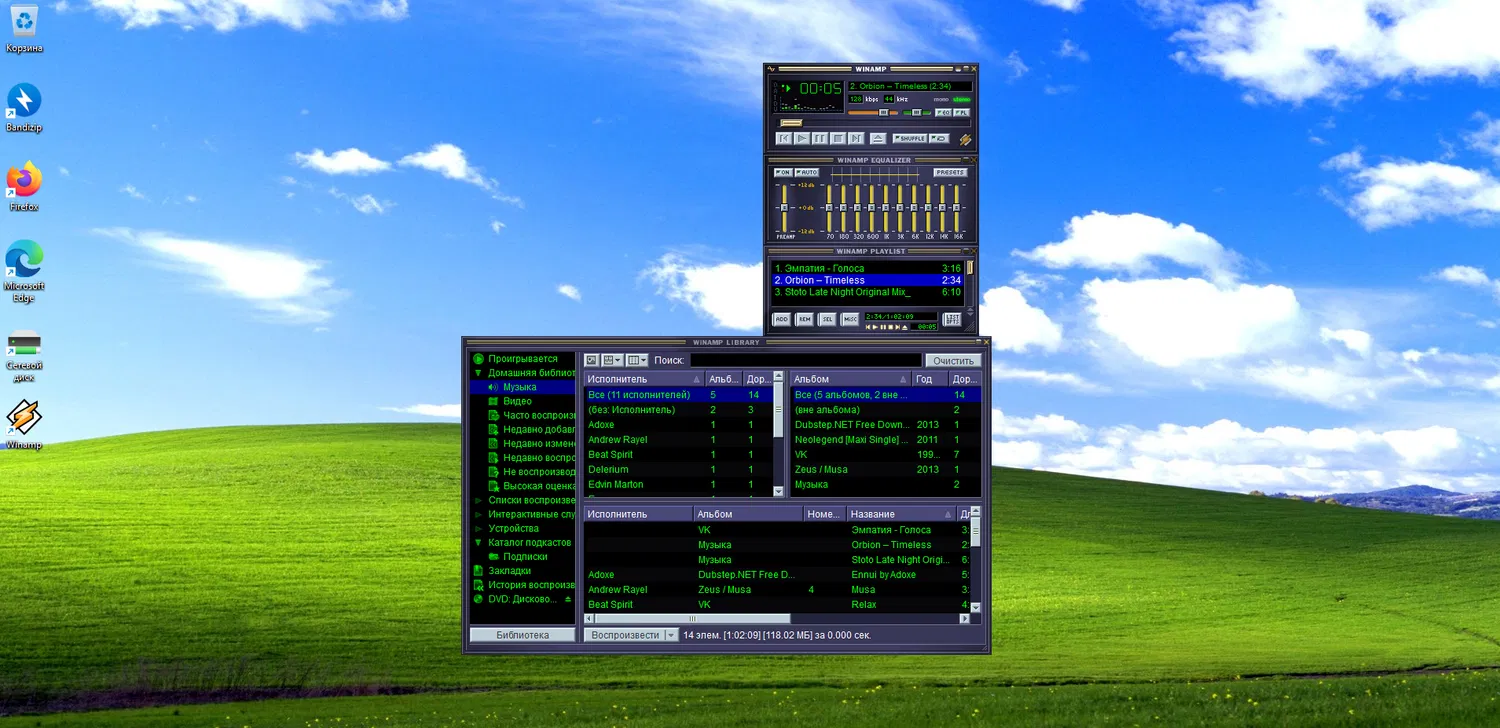Toggle Shuffle mode in Winamp
The width and height of the screenshot is (1500, 728).
click(910, 139)
